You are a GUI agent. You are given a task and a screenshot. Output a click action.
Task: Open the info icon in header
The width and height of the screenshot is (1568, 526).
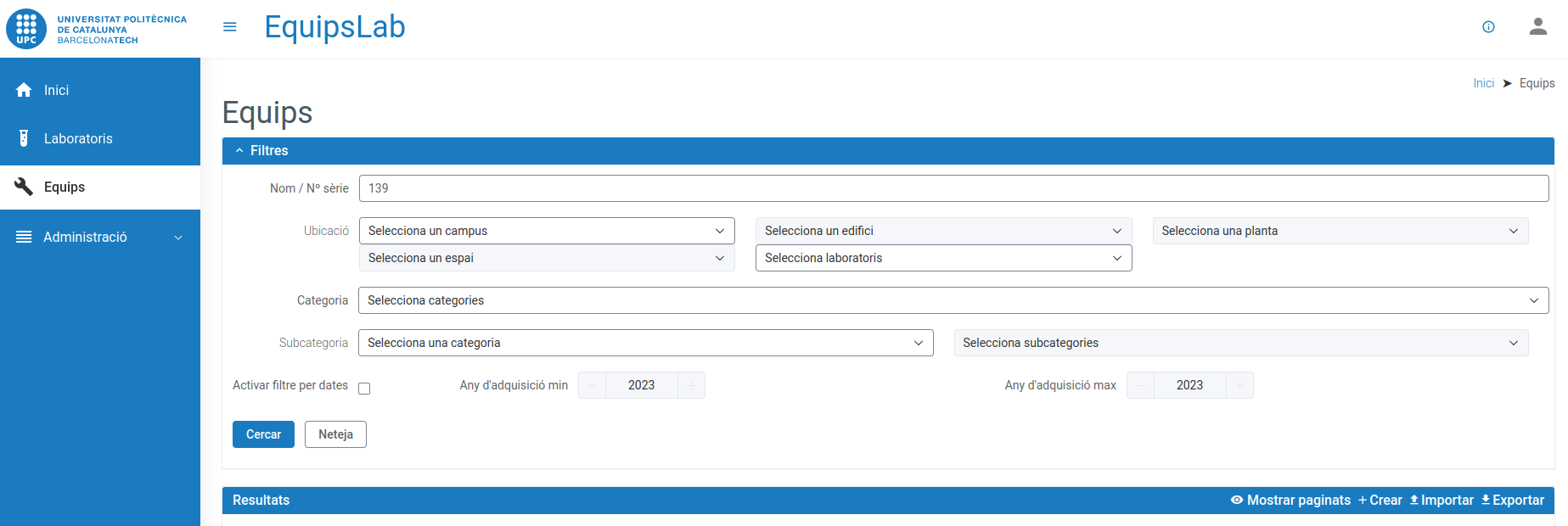pyautogui.click(x=1488, y=27)
